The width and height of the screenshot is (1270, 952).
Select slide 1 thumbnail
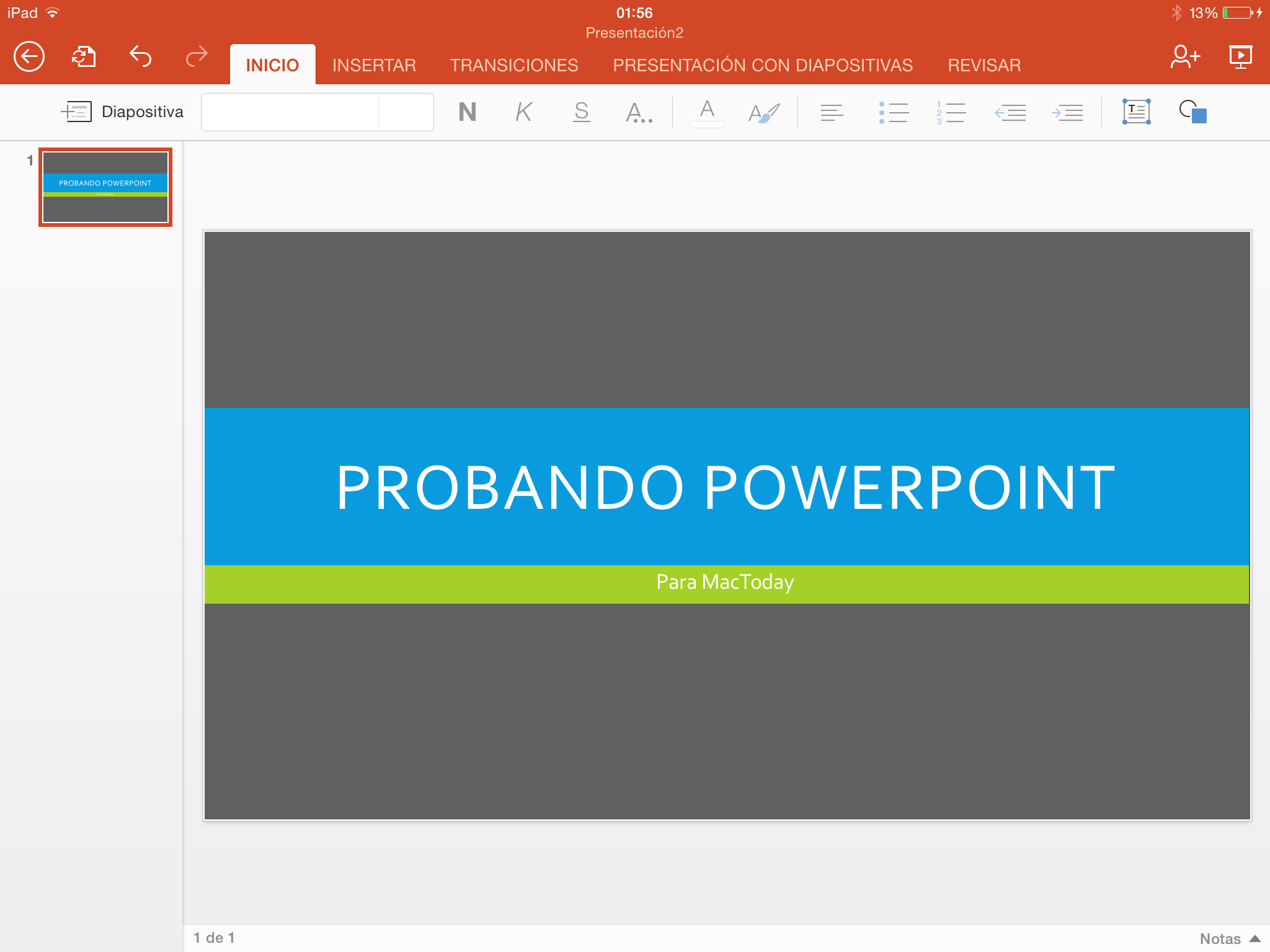105,187
